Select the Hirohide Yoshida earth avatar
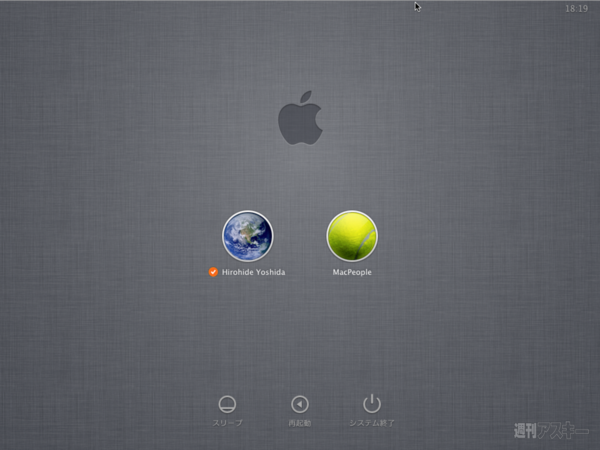This screenshot has height=450, width=600. 248,236
